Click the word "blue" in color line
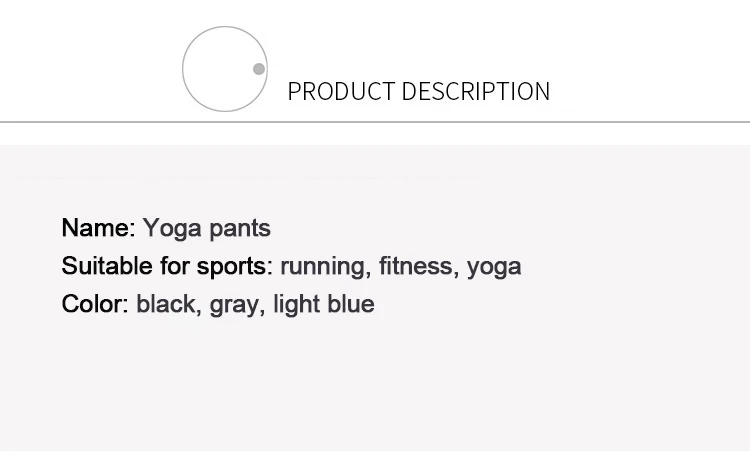 coord(349,304)
